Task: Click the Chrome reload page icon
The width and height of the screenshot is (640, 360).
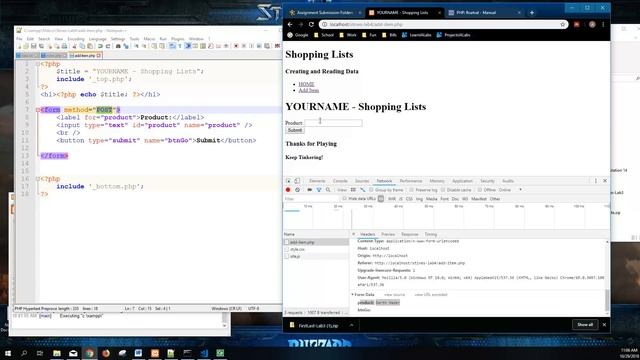Action: coord(311,24)
